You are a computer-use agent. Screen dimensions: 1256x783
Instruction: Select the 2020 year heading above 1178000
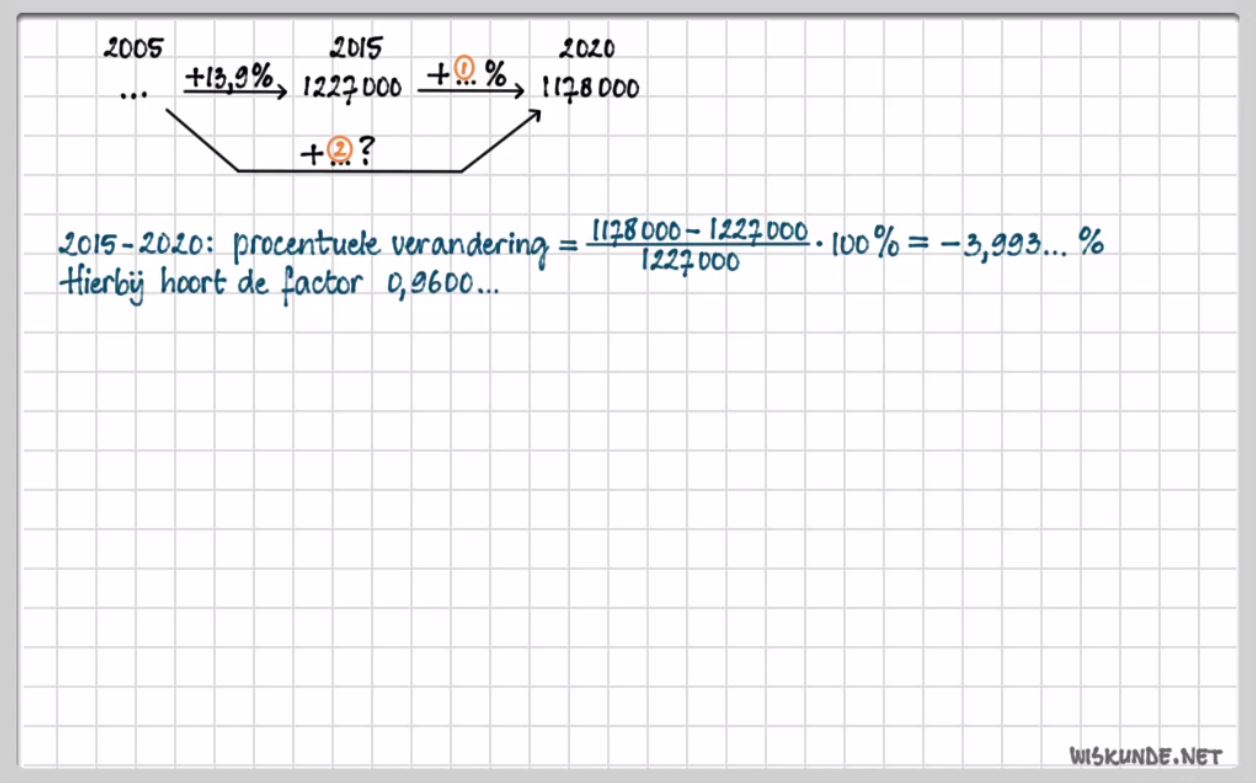[587, 48]
